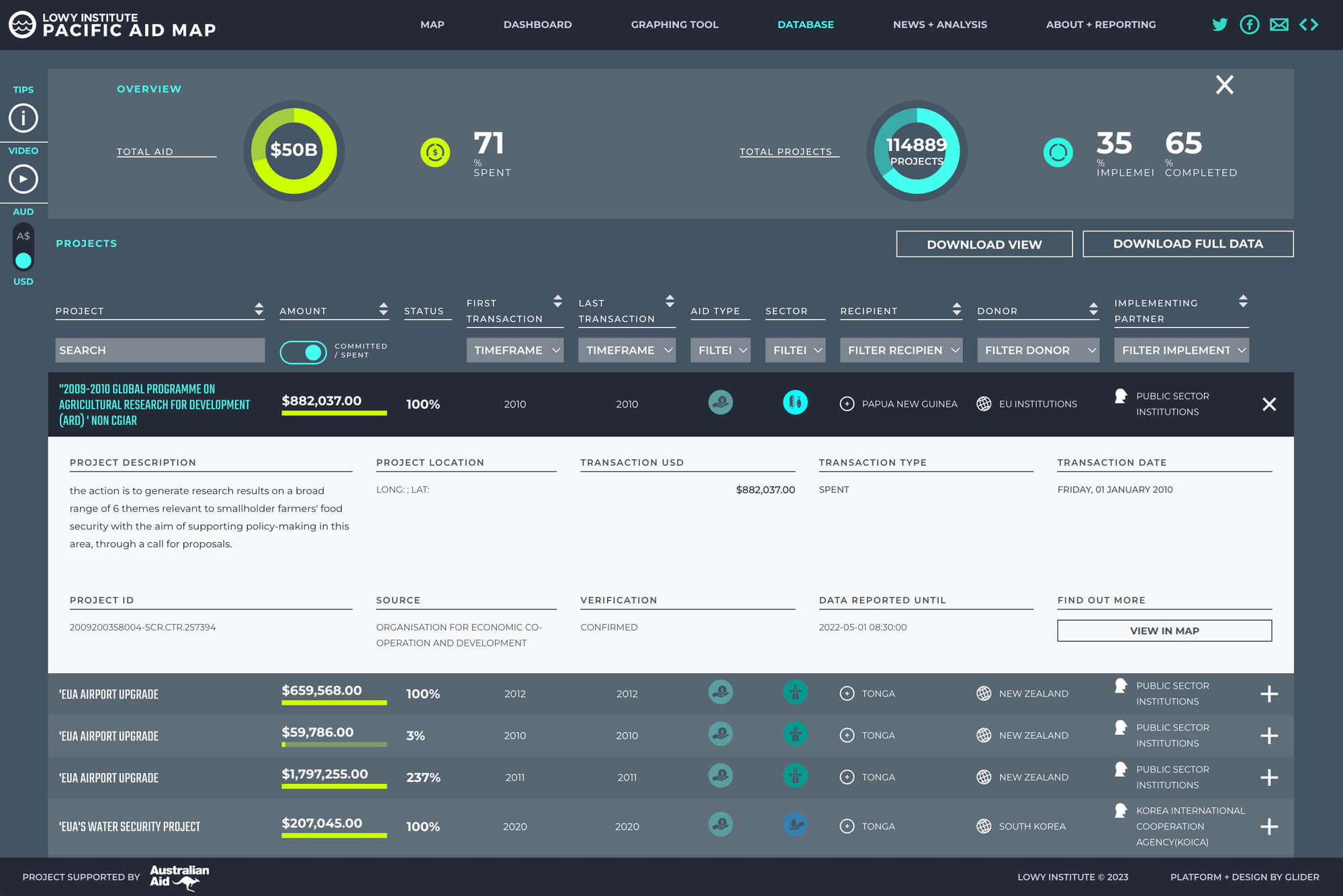
Task: Click the teal ring project status icon
Action: [1058, 152]
